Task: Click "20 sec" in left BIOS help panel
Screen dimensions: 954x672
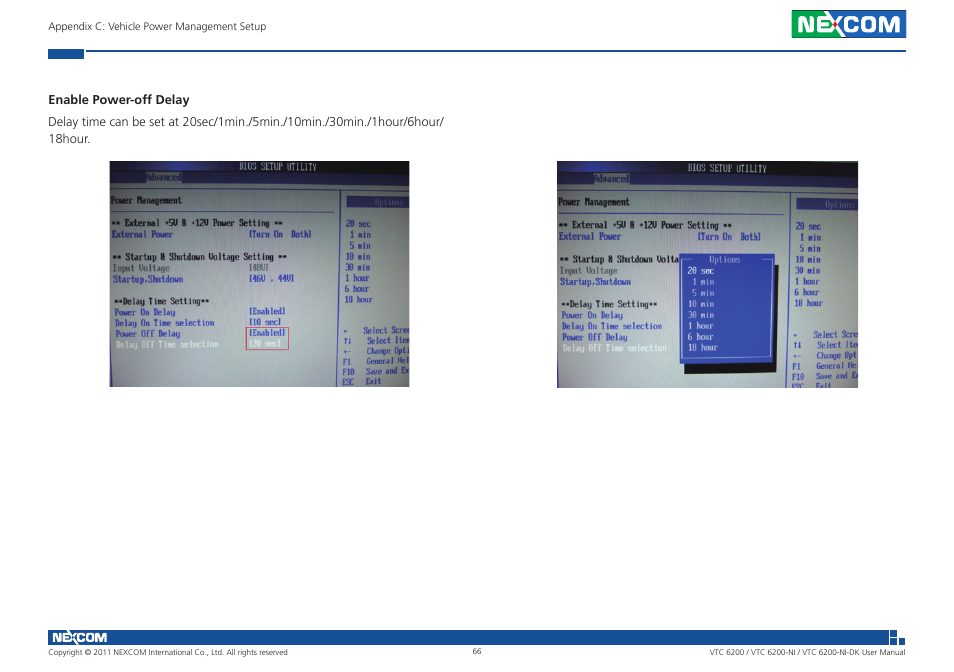Action: point(358,224)
